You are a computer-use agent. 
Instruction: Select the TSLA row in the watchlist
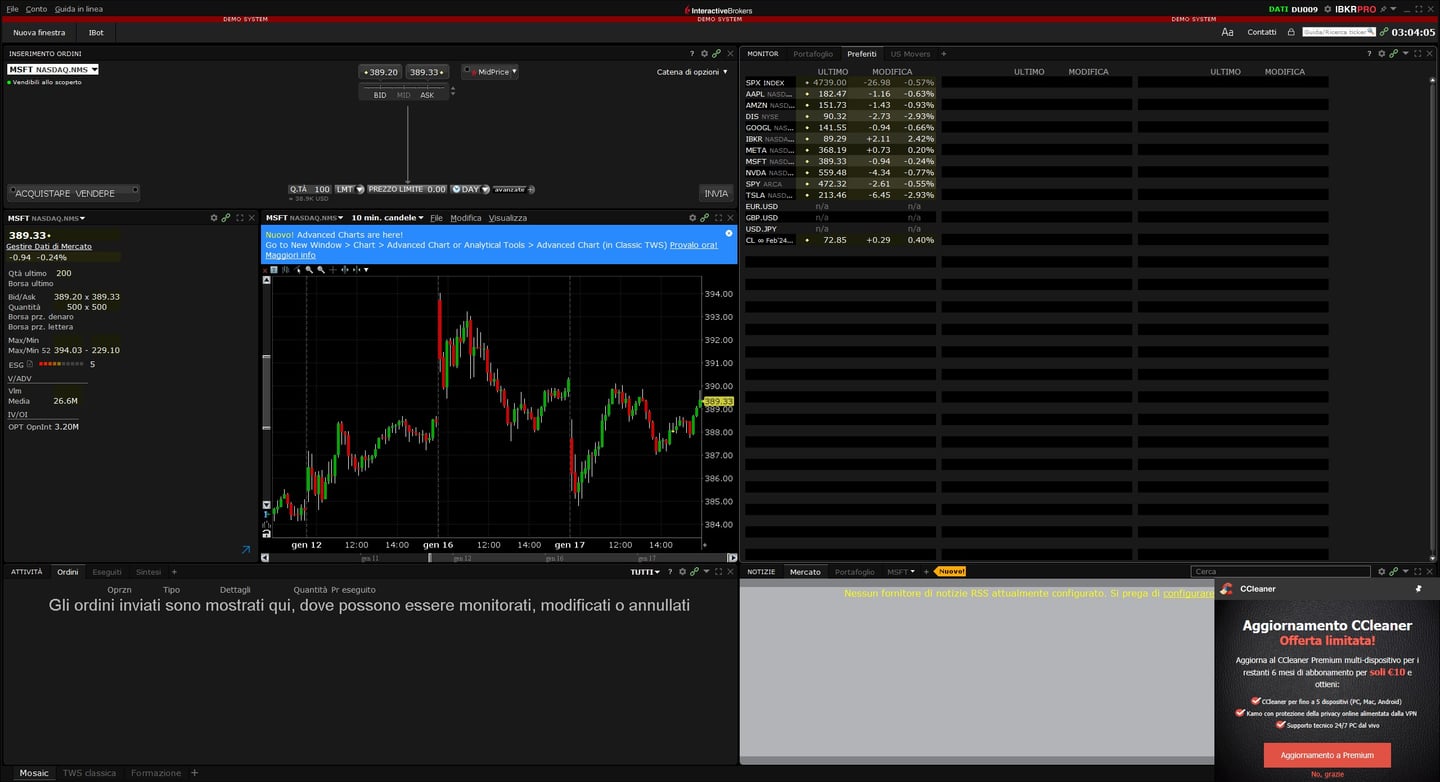[839, 195]
